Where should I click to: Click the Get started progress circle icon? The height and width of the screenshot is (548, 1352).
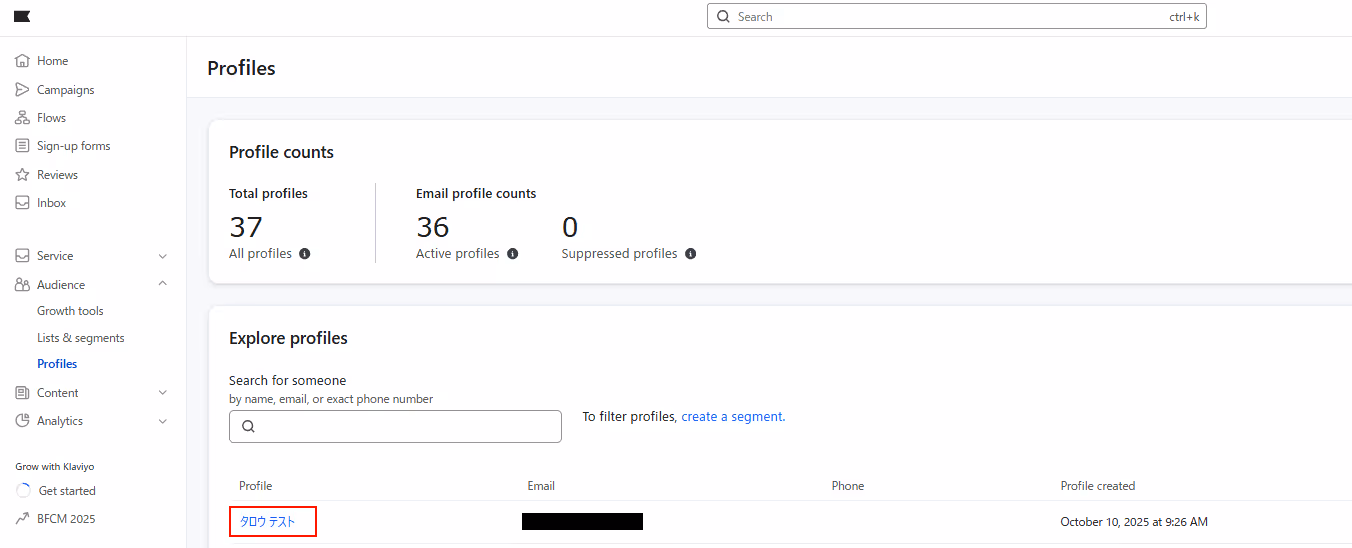[24, 491]
